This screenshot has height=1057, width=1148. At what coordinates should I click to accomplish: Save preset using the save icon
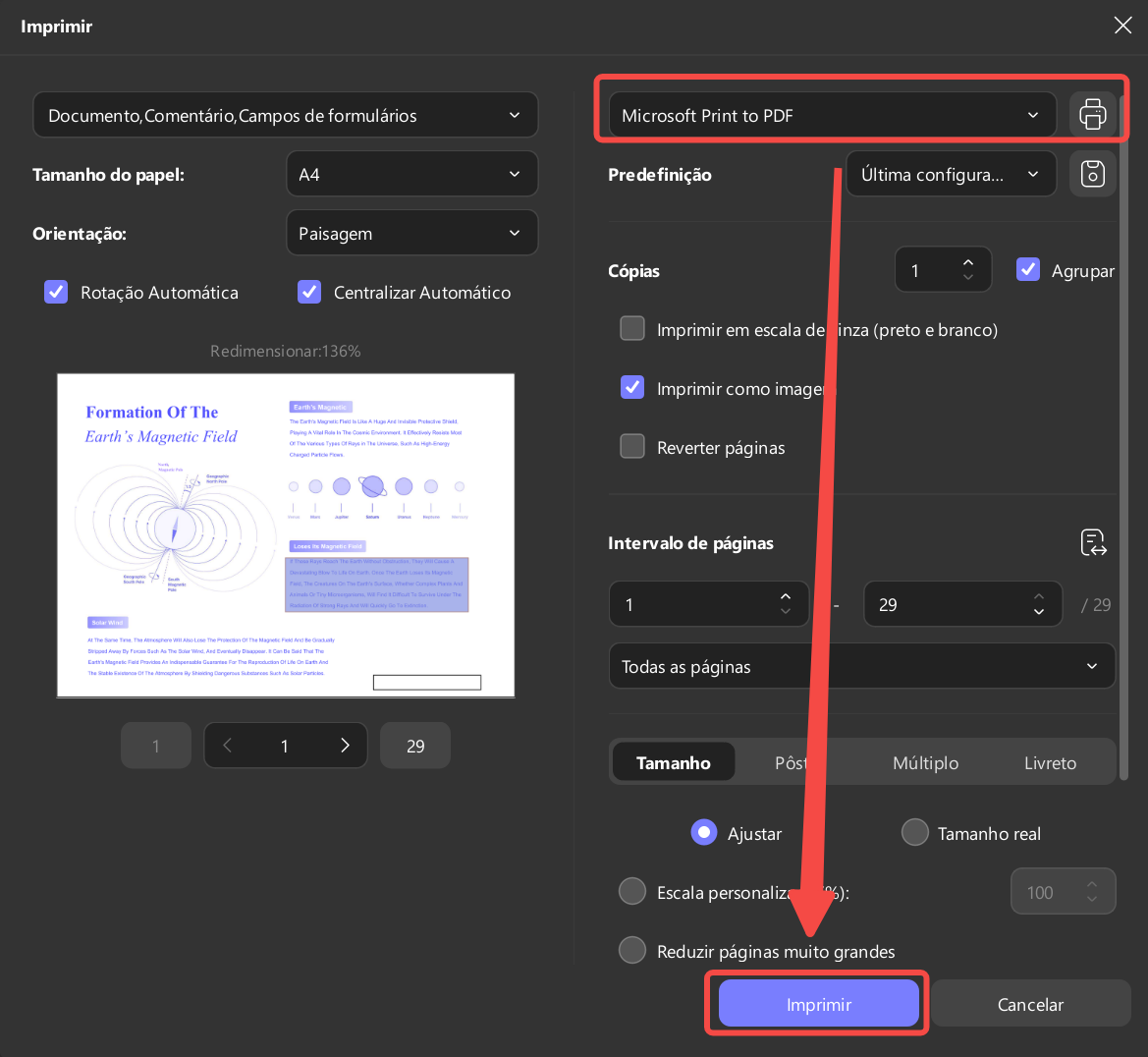click(x=1092, y=174)
